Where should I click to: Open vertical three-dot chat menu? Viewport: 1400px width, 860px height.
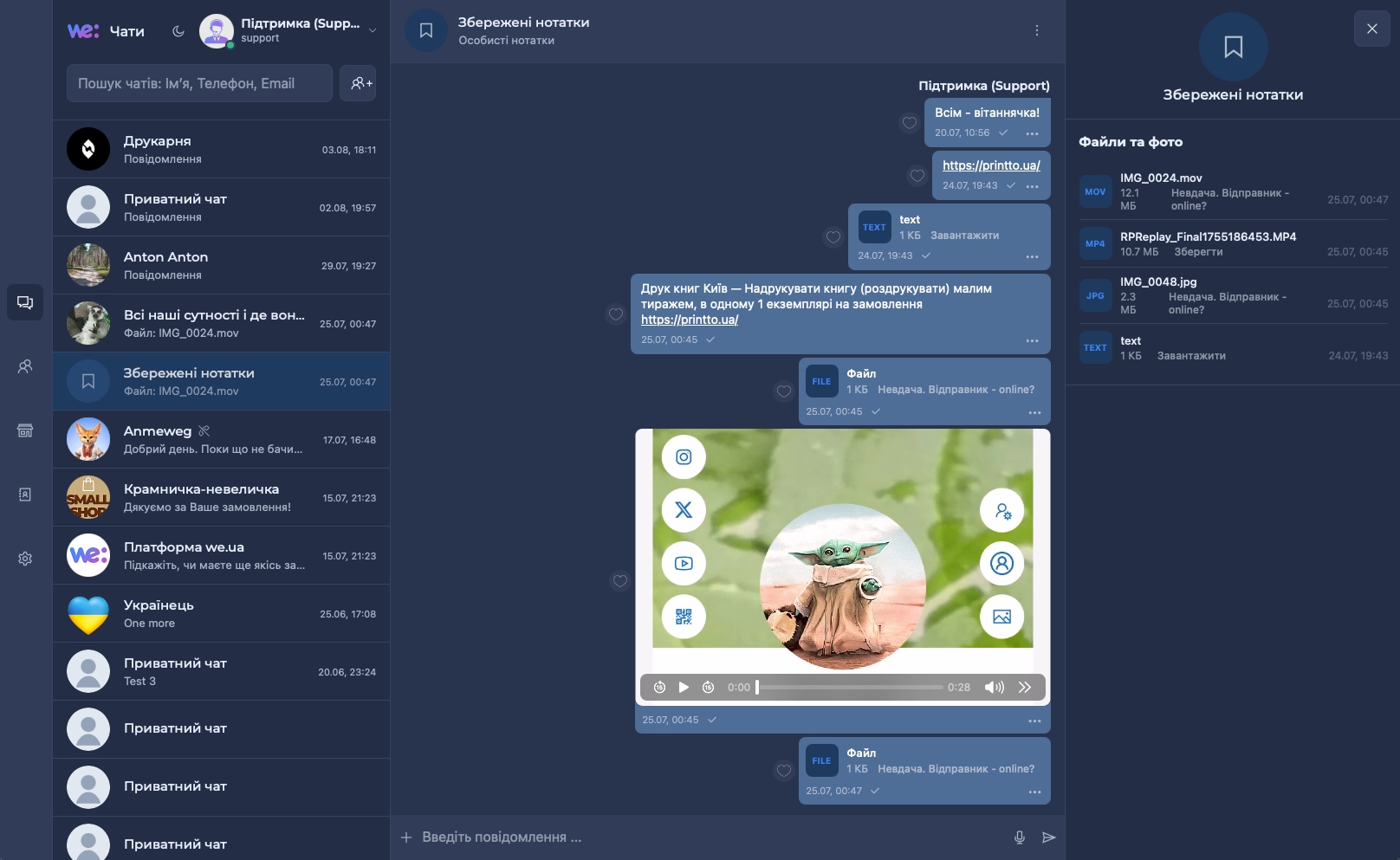1037,30
